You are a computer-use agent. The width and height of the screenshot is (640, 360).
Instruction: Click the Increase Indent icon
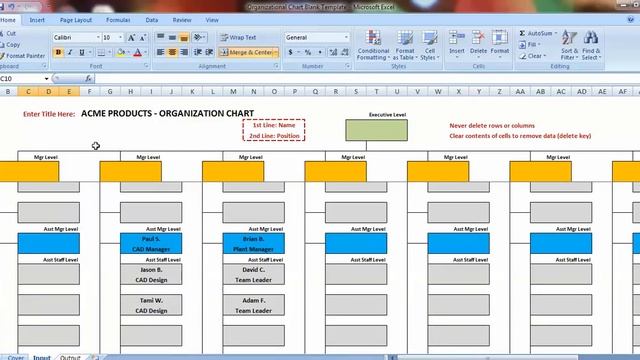[209, 52]
